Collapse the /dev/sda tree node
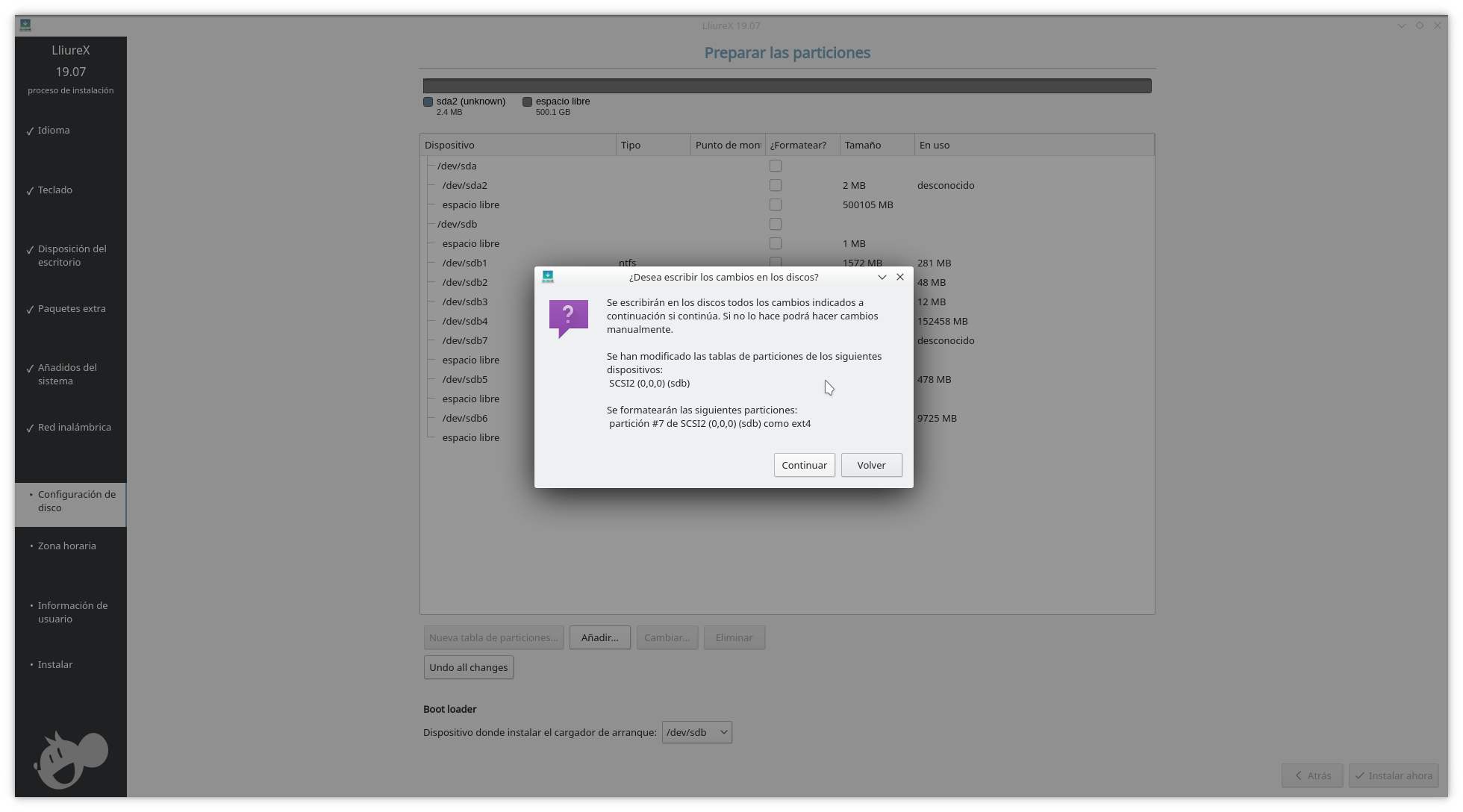This screenshot has height=812, width=1463. click(x=431, y=166)
